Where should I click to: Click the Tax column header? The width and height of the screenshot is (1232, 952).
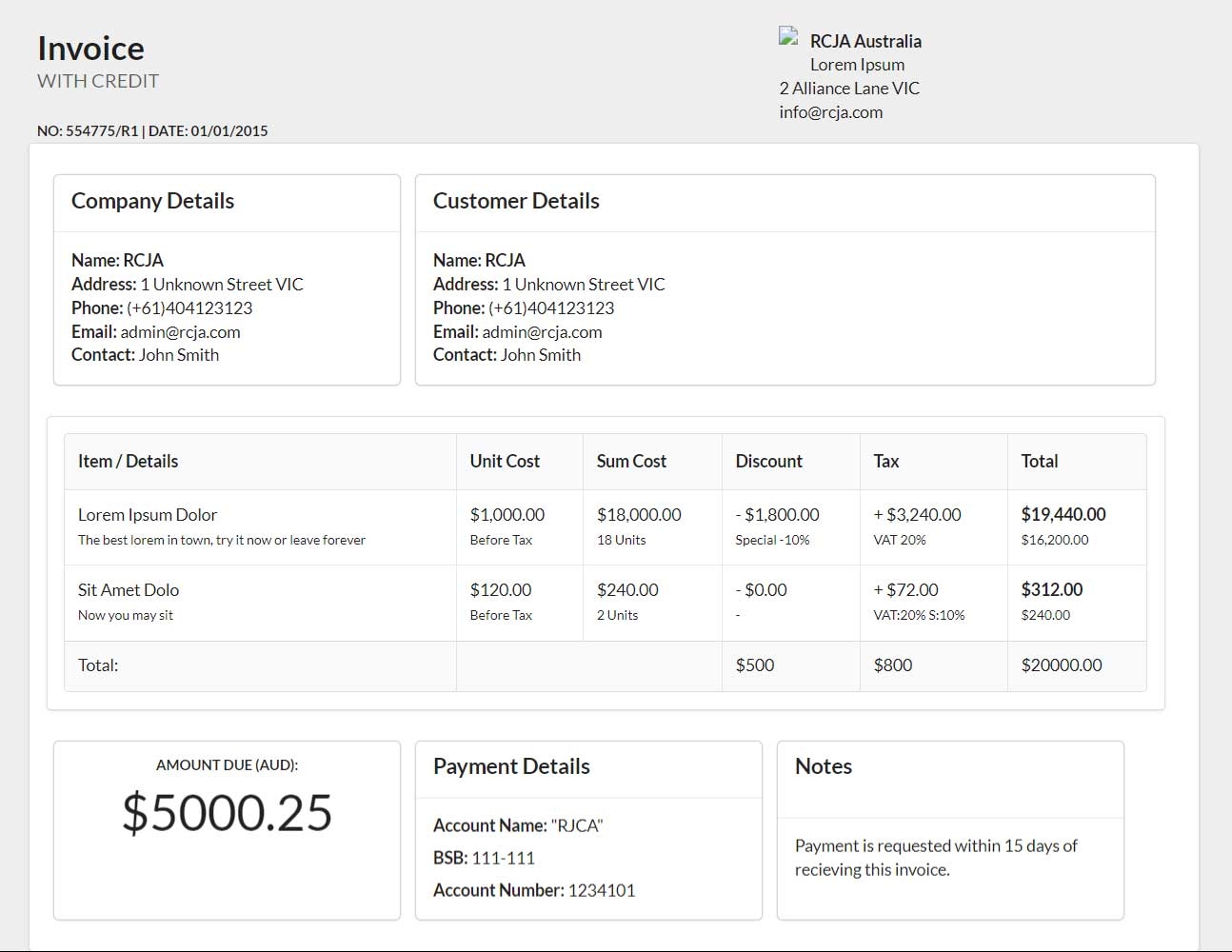click(x=885, y=461)
